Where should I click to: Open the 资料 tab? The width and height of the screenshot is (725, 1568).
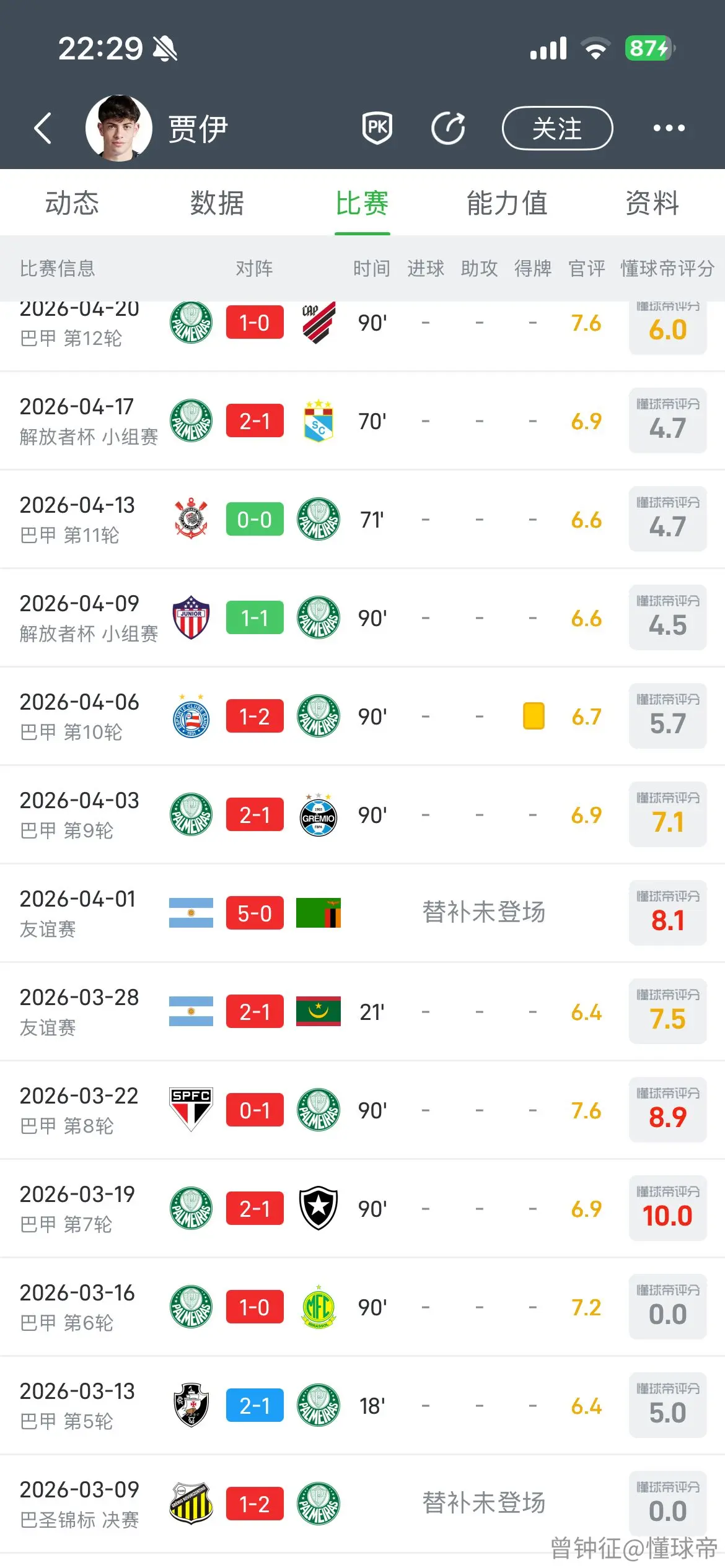(652, 203)
